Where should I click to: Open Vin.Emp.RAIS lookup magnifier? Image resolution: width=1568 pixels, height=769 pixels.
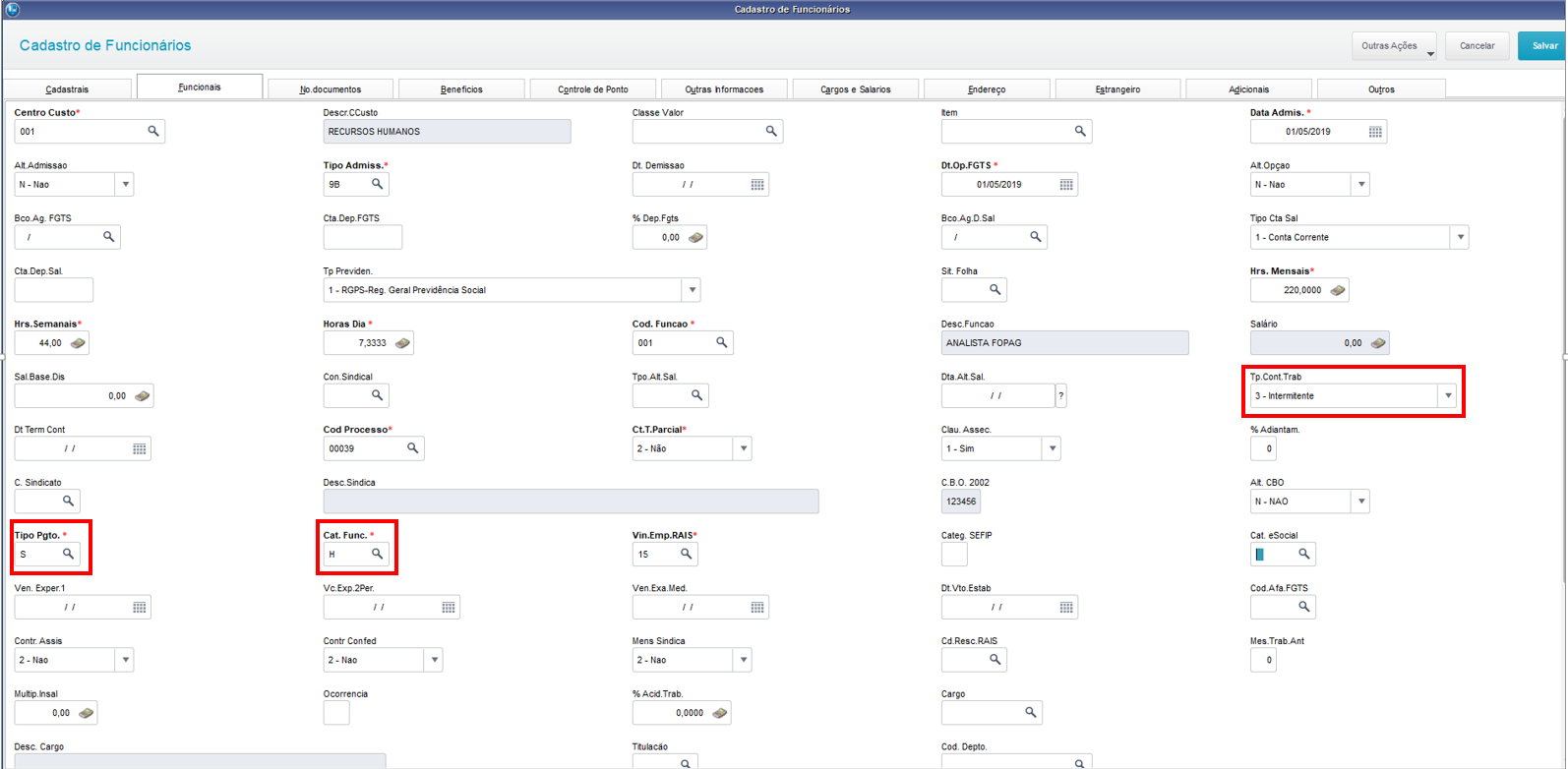click(687, 555)
